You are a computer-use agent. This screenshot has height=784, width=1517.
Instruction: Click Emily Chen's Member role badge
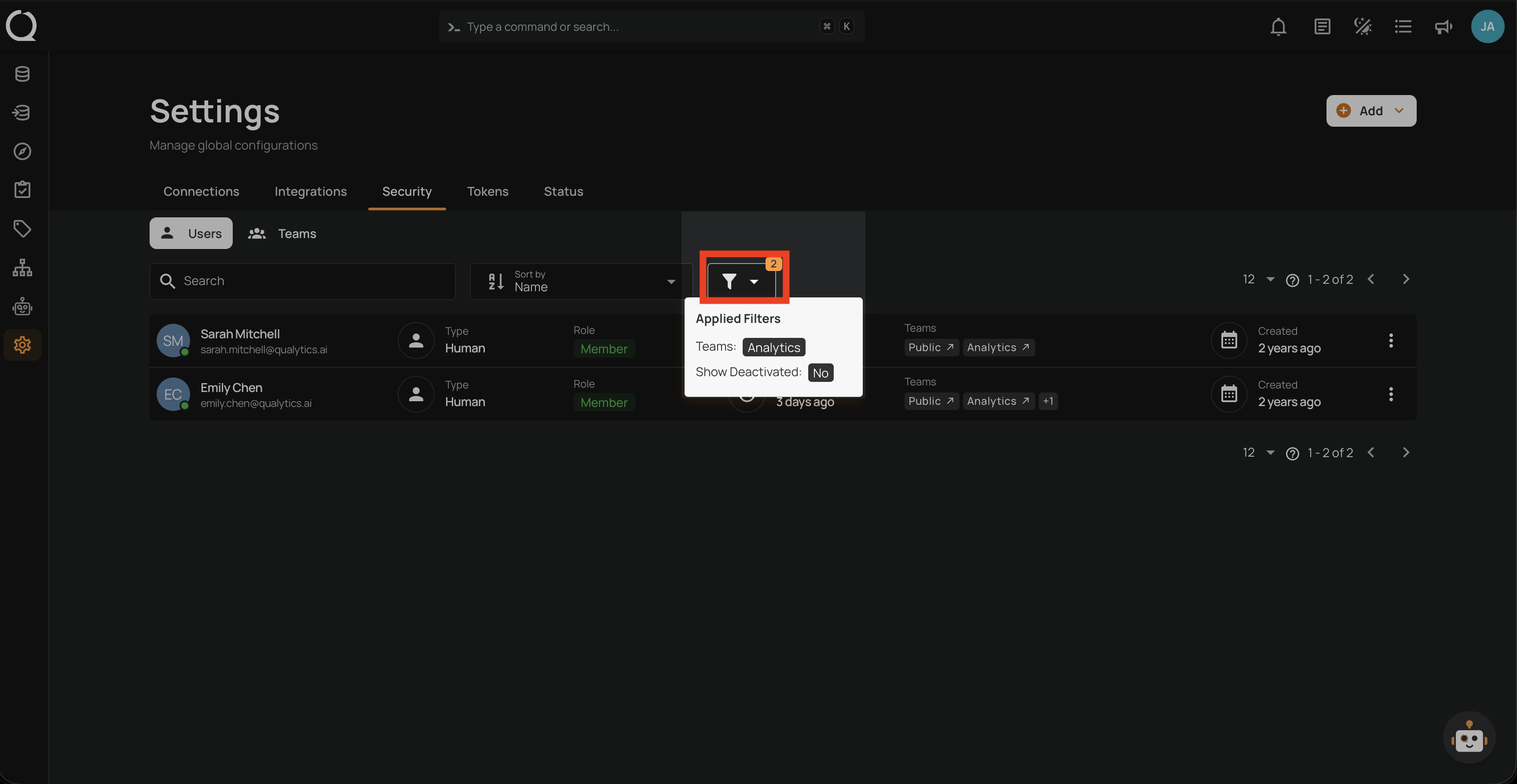(x=604, y=402)
